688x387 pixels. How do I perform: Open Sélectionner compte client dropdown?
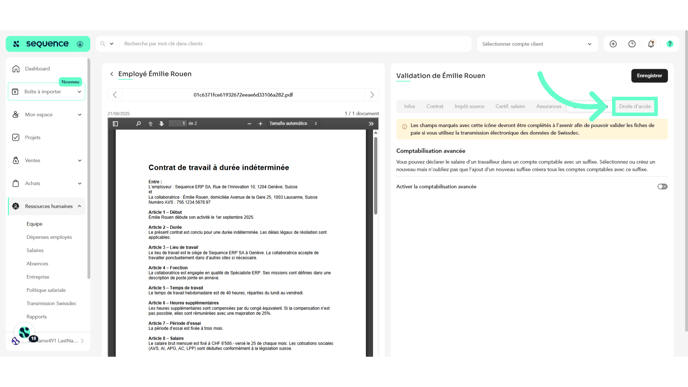click(x=537, y=44)
